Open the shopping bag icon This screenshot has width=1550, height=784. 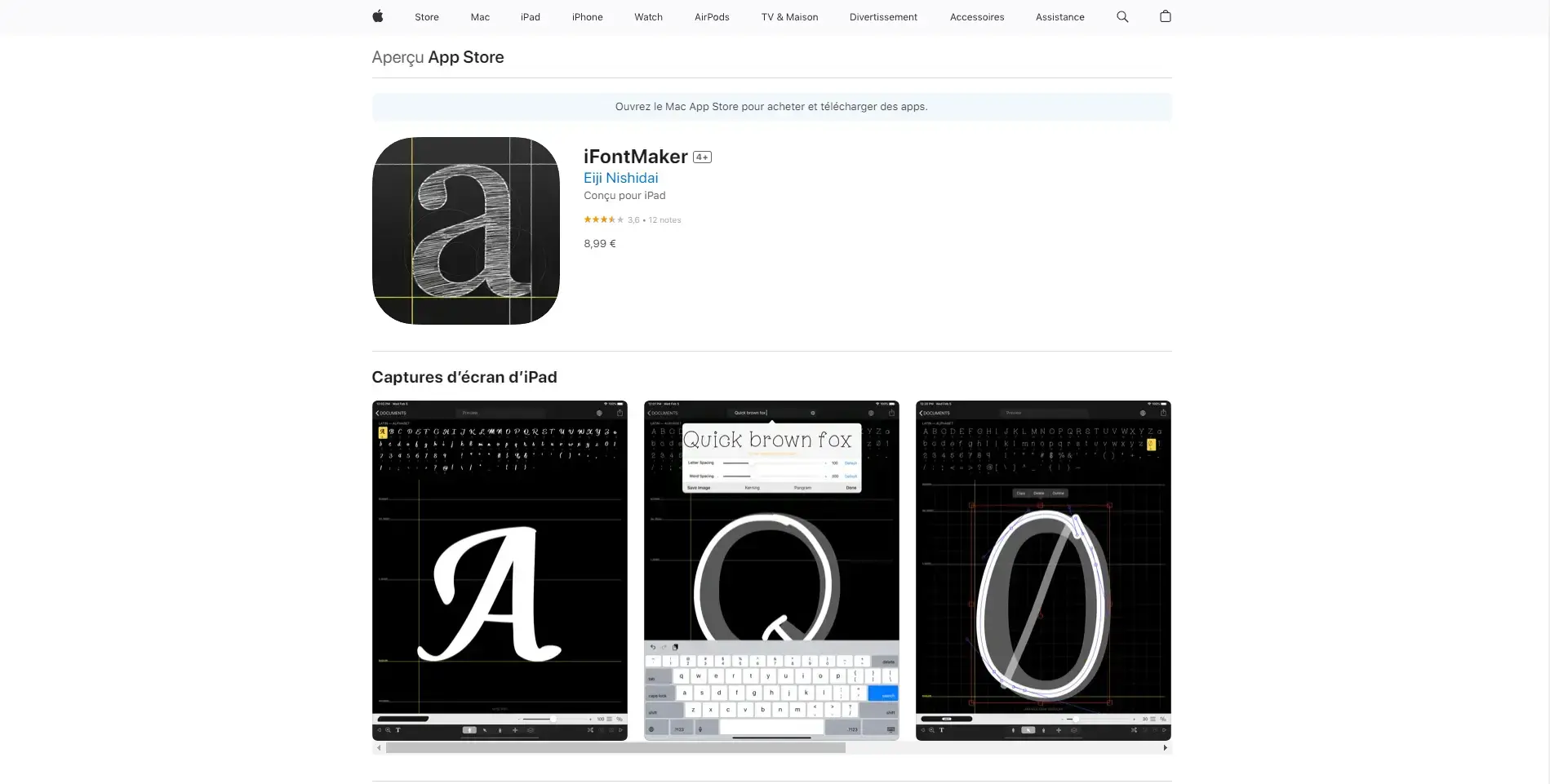[1166, 16]
